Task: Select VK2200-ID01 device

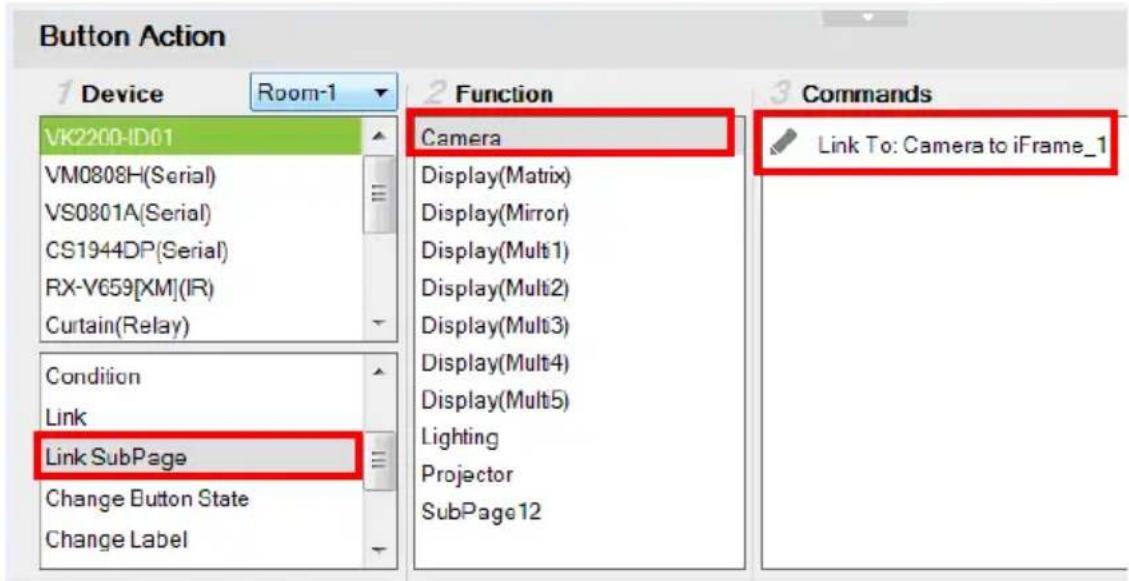Action: pyautogui.click(x=203, y=138)
